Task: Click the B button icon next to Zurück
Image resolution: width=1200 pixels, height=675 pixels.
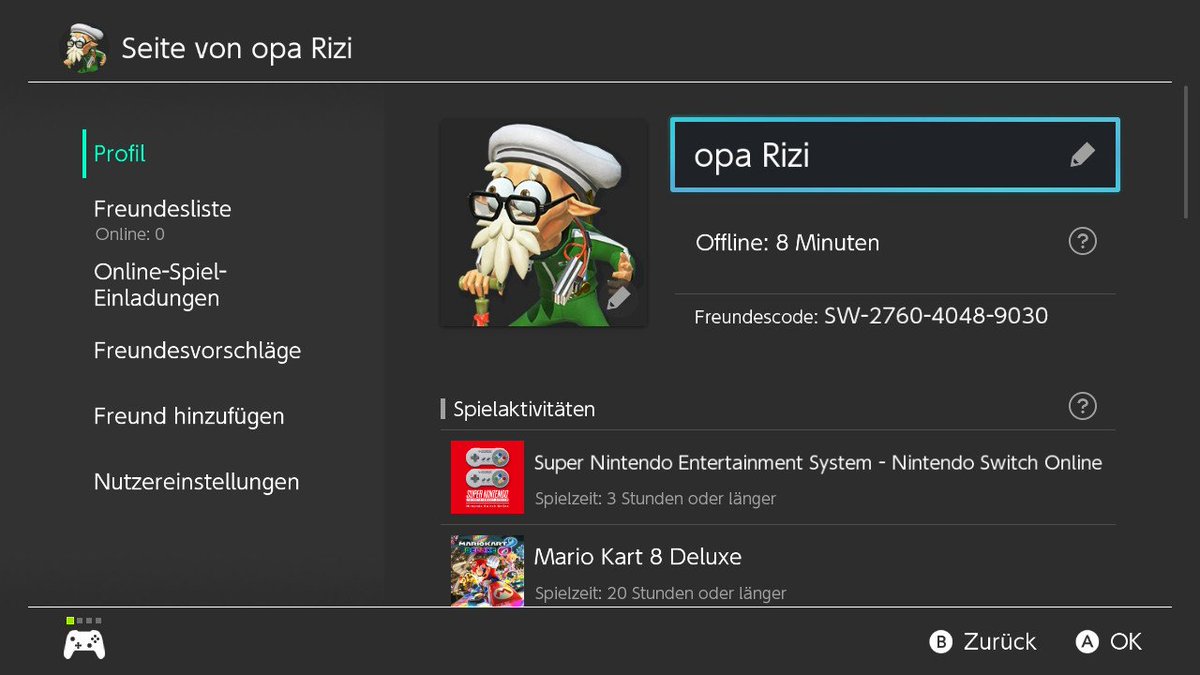Action: [941, 642]
